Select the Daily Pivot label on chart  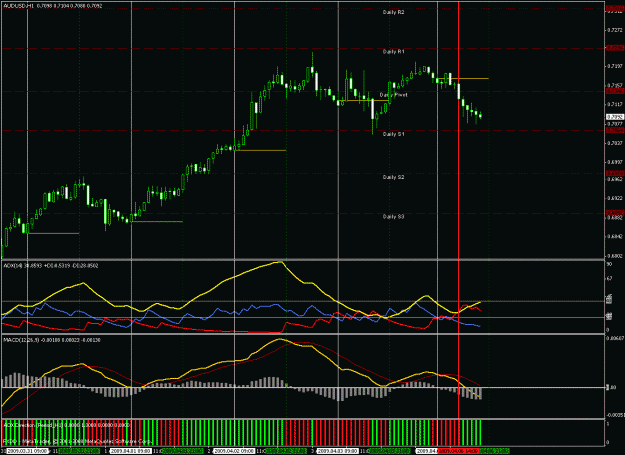(393, 95)
